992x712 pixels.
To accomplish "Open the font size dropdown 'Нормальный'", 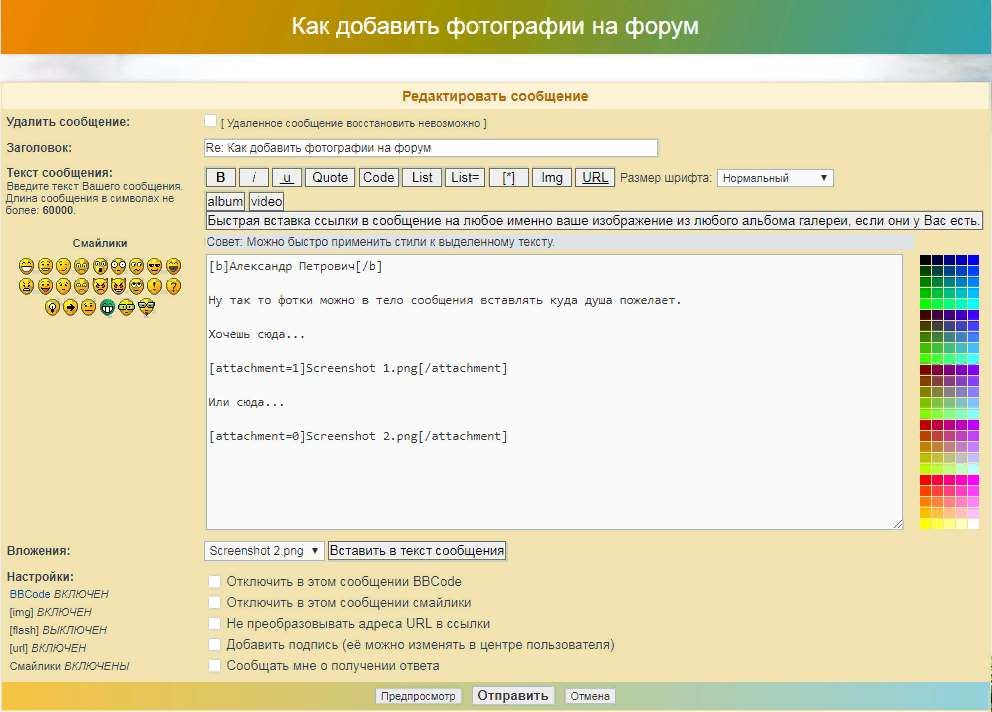I will coord(775,178).
